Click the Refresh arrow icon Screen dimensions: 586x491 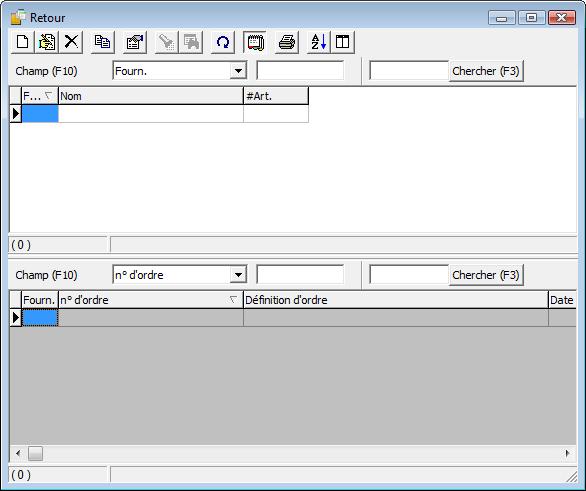click(223, 41)
